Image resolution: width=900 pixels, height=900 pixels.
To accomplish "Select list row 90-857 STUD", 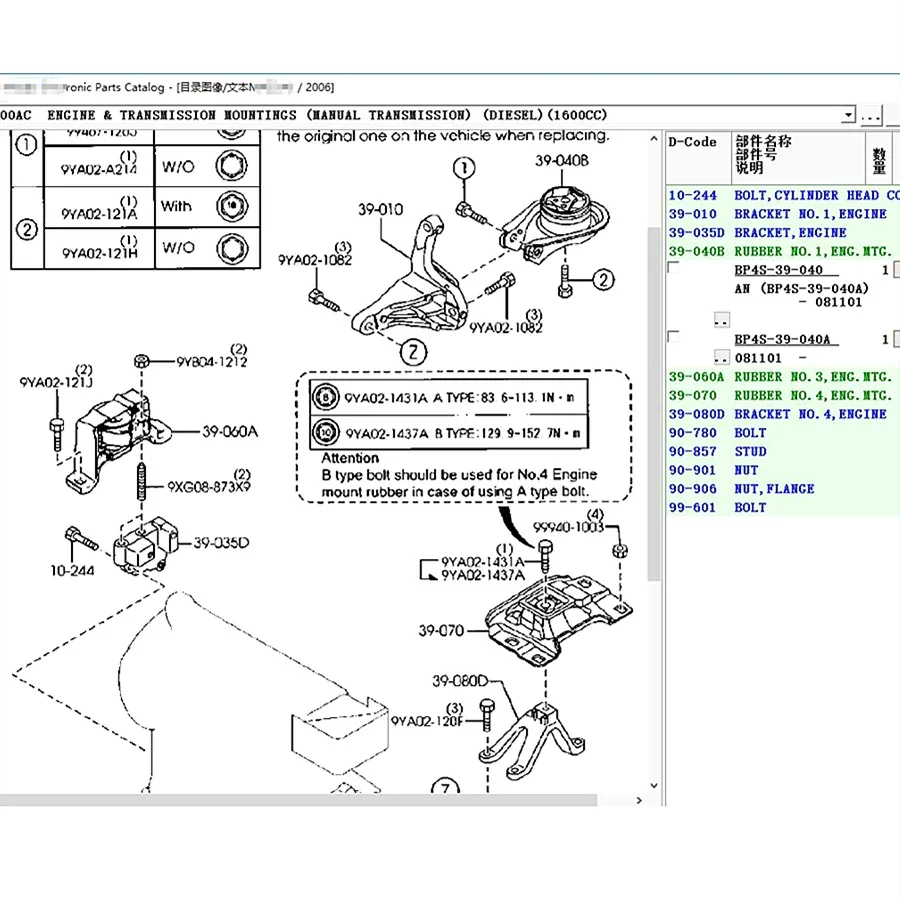I will [x=783, y=451].
